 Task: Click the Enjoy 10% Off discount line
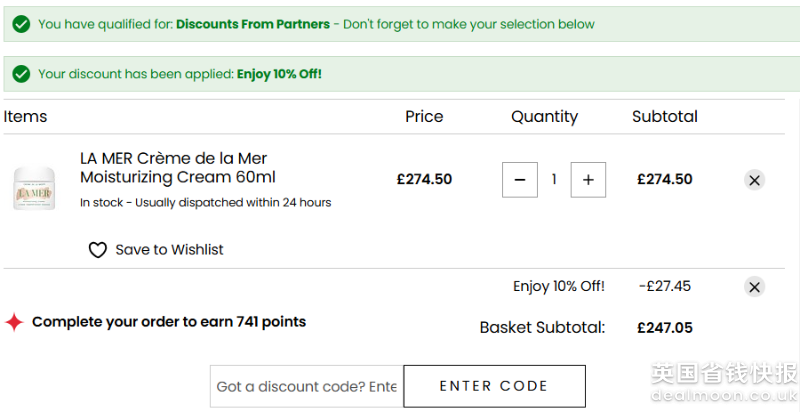pos(558,286)
